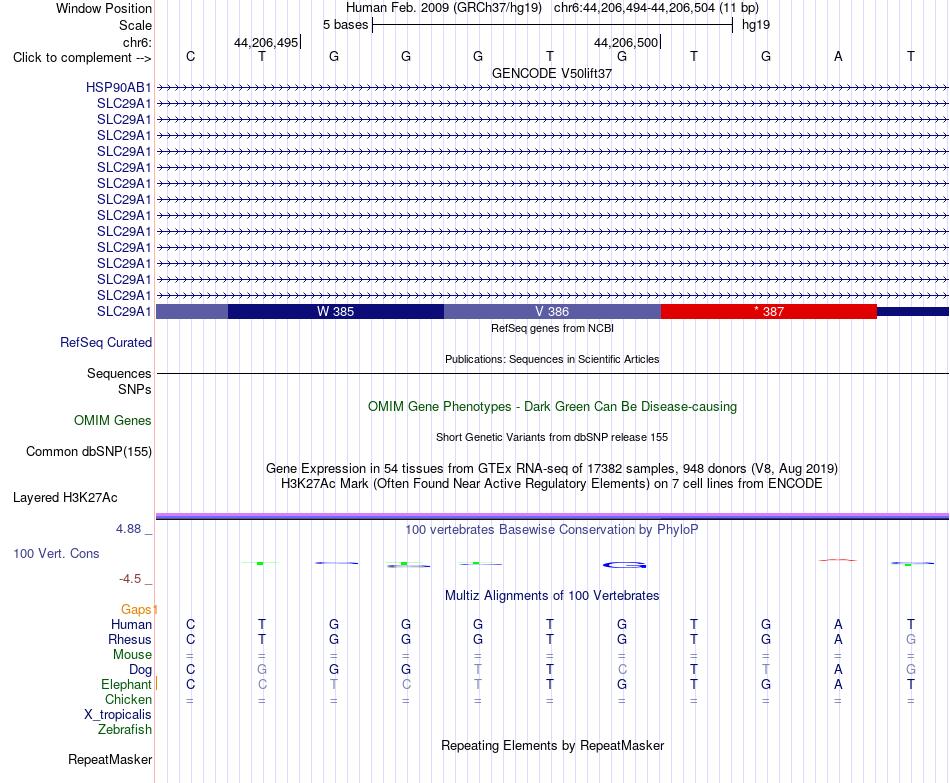Screen dimensions: 950x783
Task: Click the 4.88 PhyloP upper value
Action: pyautogui.click(x=128, y=529)
